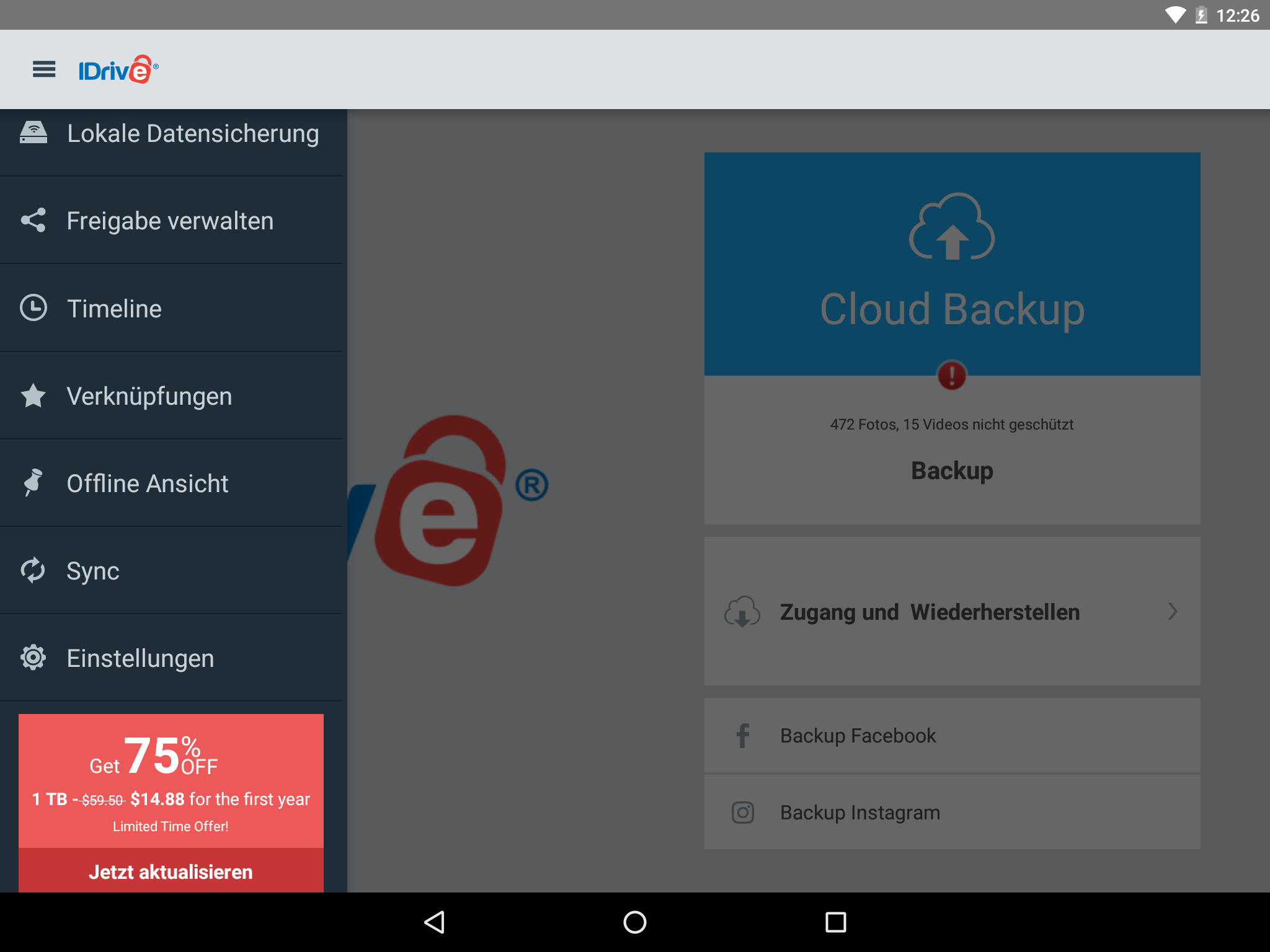Tap the red exclamation warning badge

click(x=952, y=376)
